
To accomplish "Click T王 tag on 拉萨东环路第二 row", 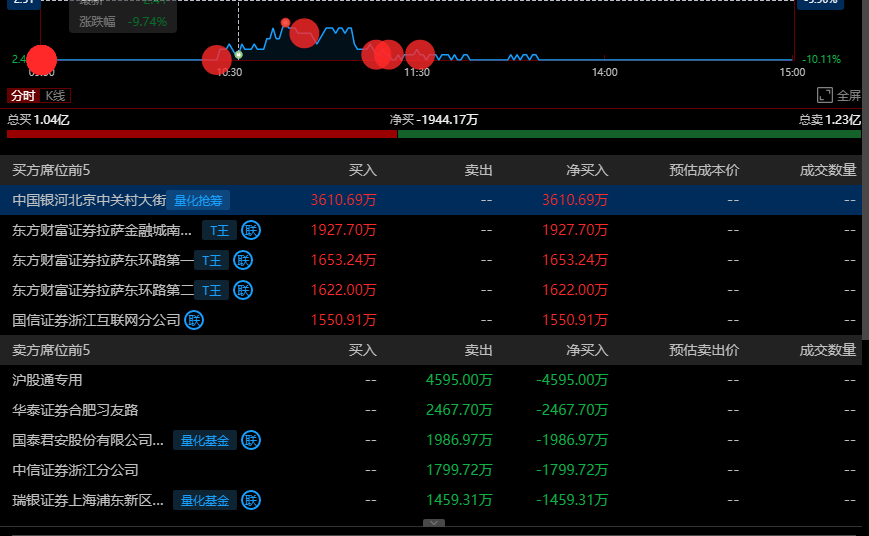I will (x=212, y=290).
